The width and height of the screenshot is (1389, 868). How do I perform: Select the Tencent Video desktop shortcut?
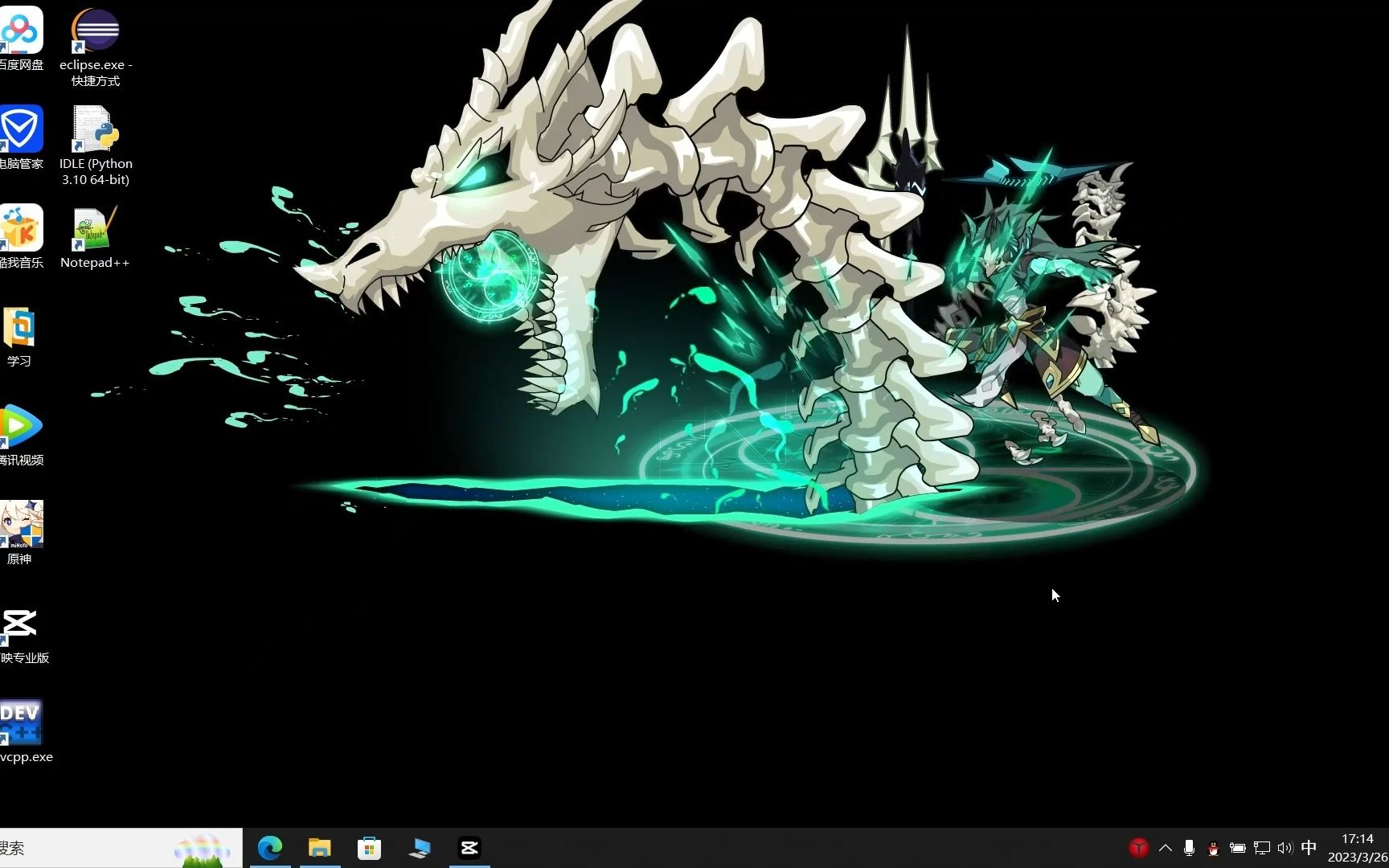pos(21,435)
